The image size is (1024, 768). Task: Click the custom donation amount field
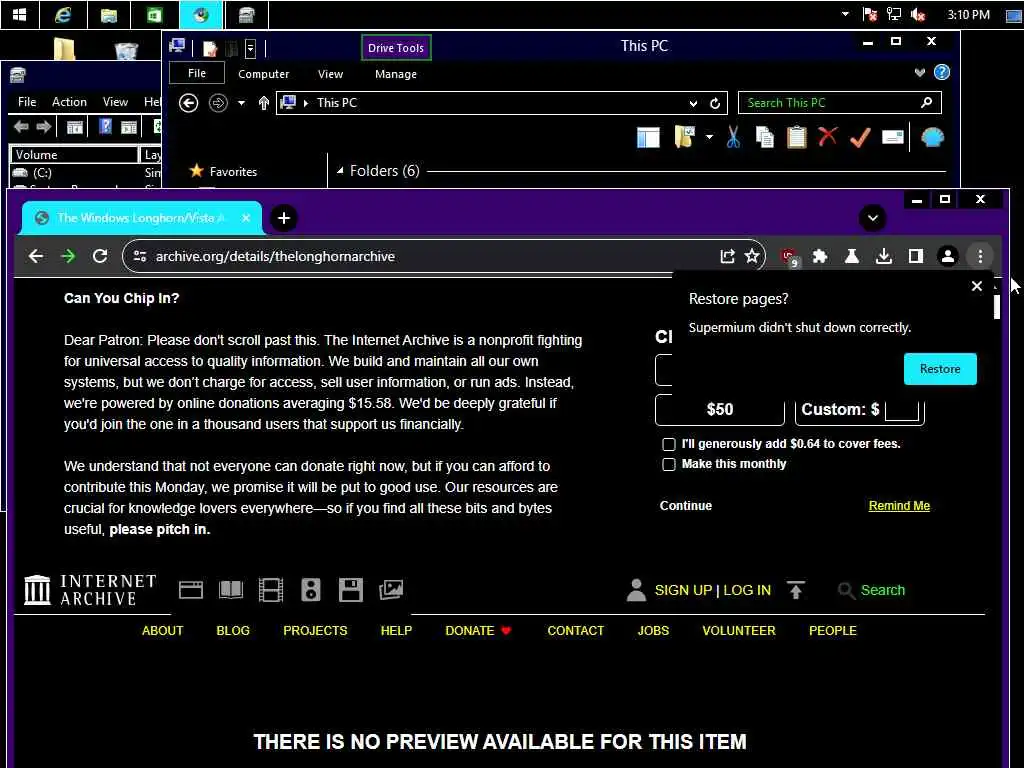point(902,410)
